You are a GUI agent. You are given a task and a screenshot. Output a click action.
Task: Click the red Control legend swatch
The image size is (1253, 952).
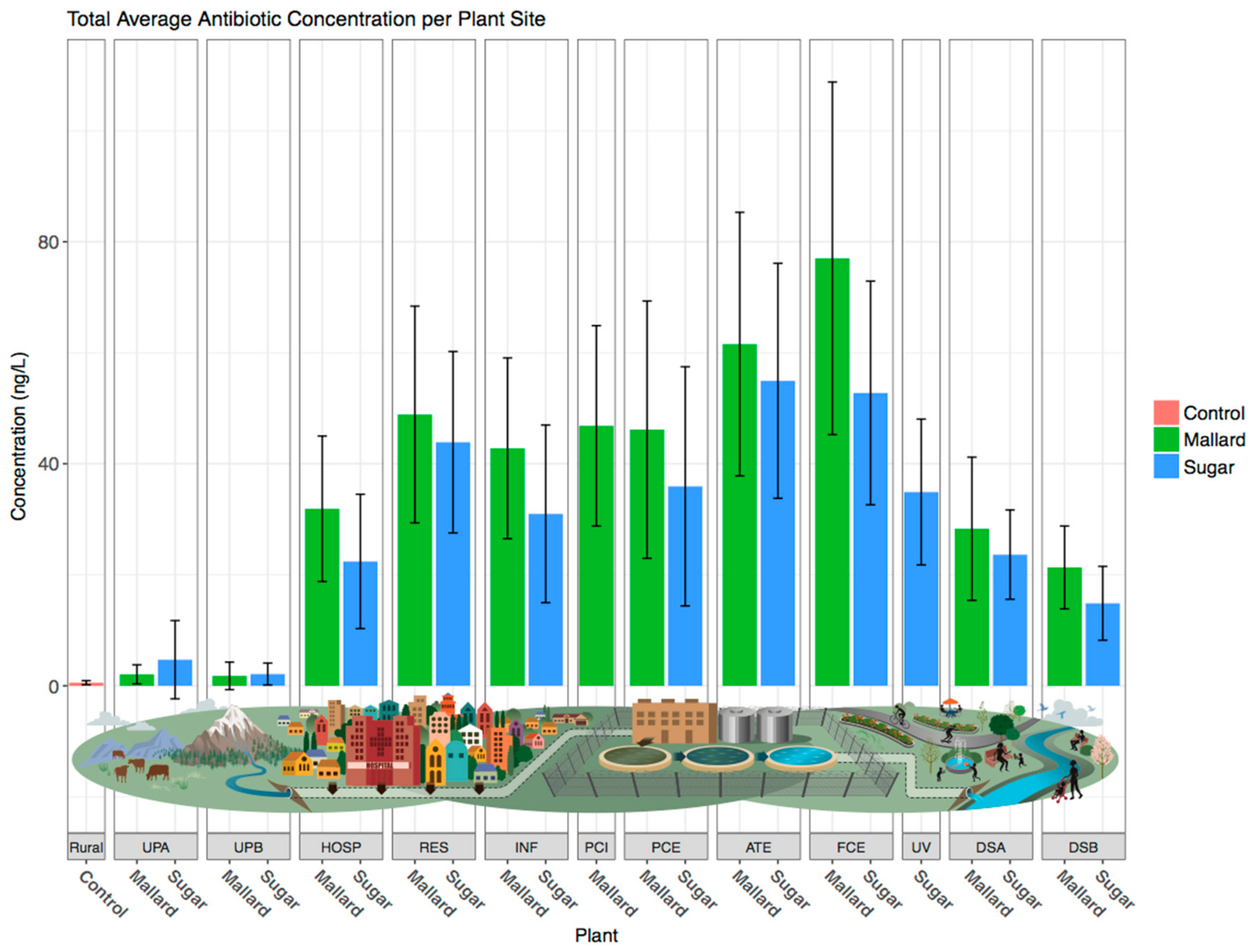pos(1166,413)
